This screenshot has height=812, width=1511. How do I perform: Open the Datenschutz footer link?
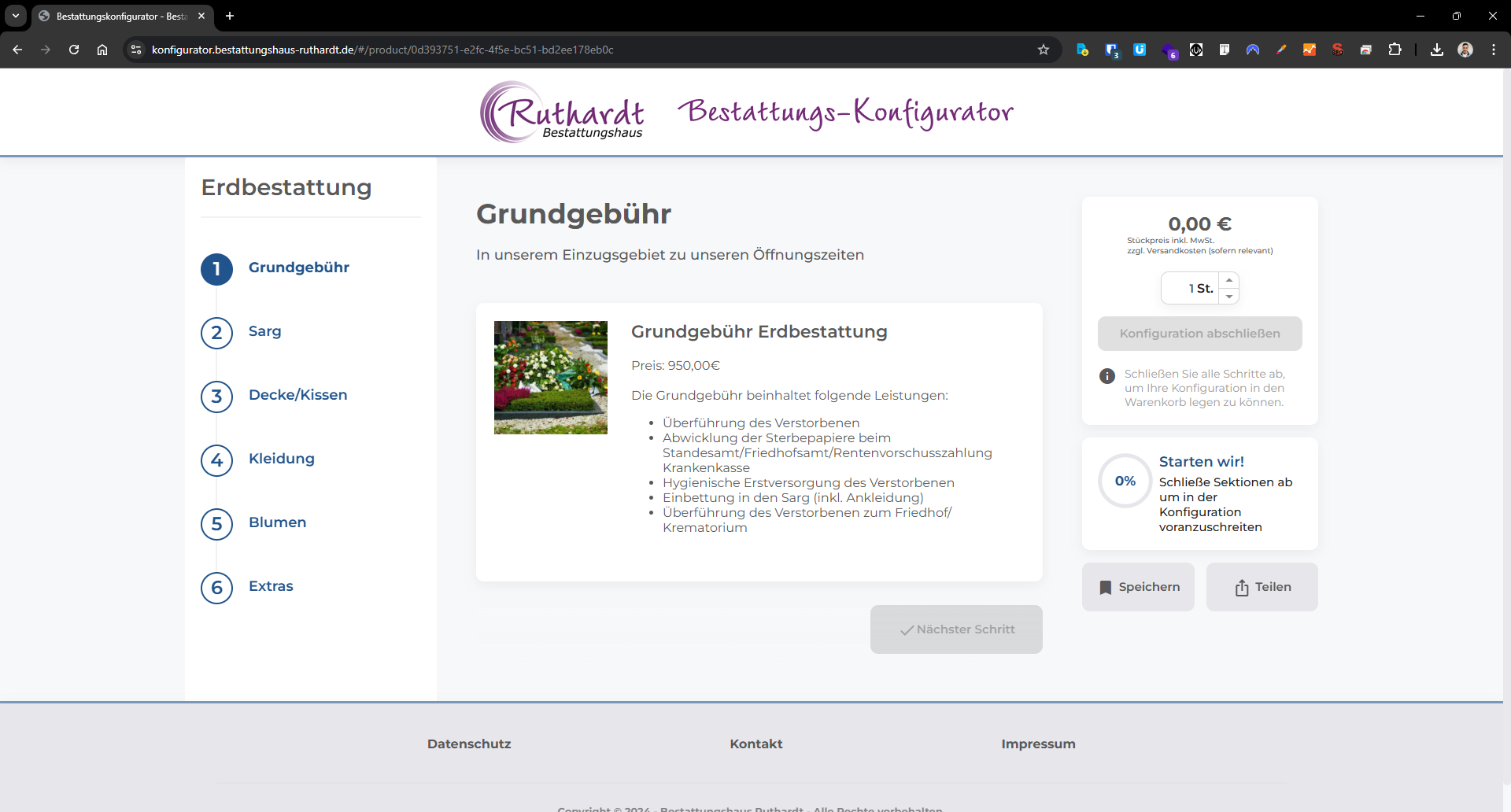[x=469, y=744]
